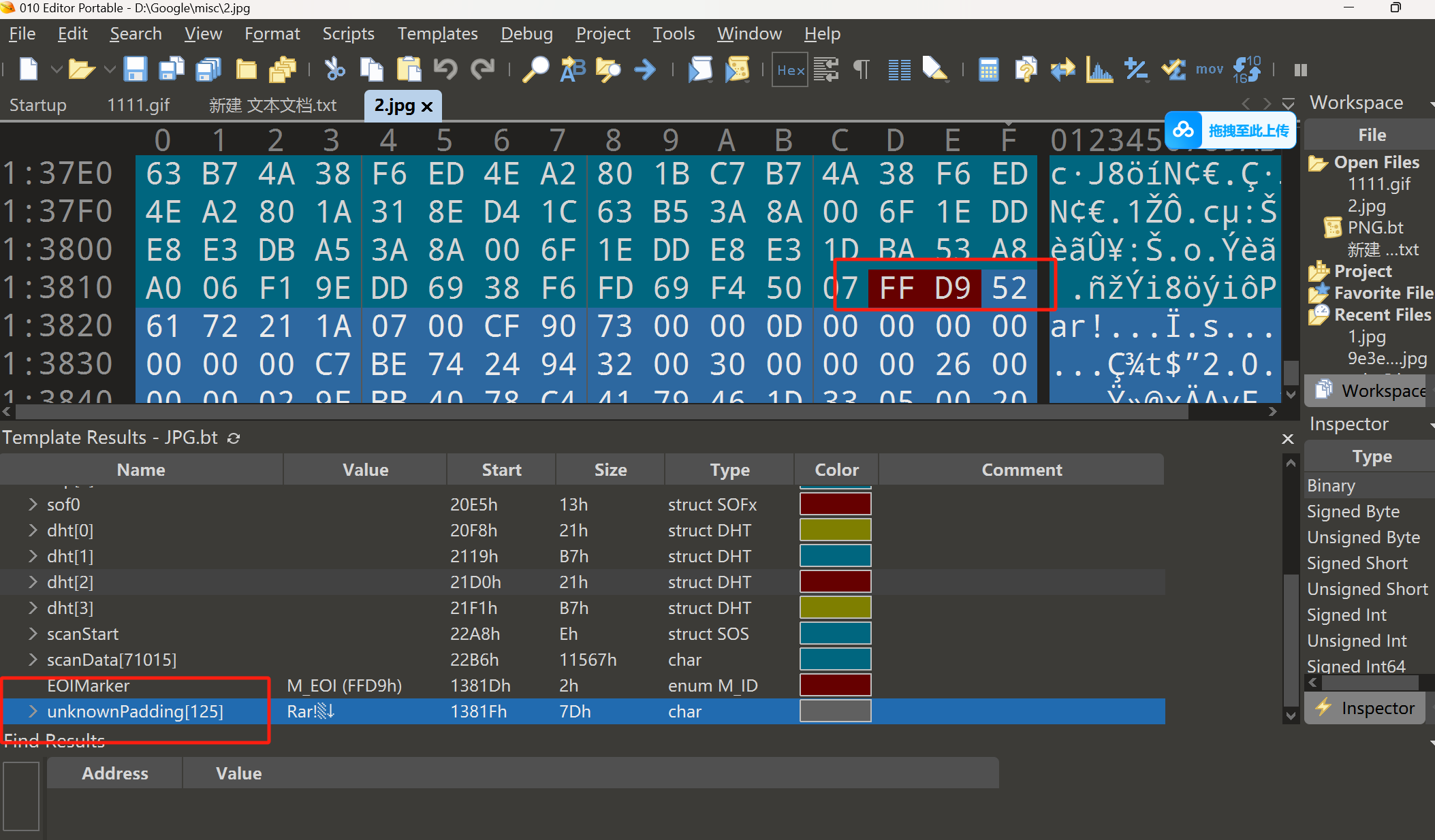Switch to the 1111.gif tab
The image size is (1435, 840).
(138, 106)
